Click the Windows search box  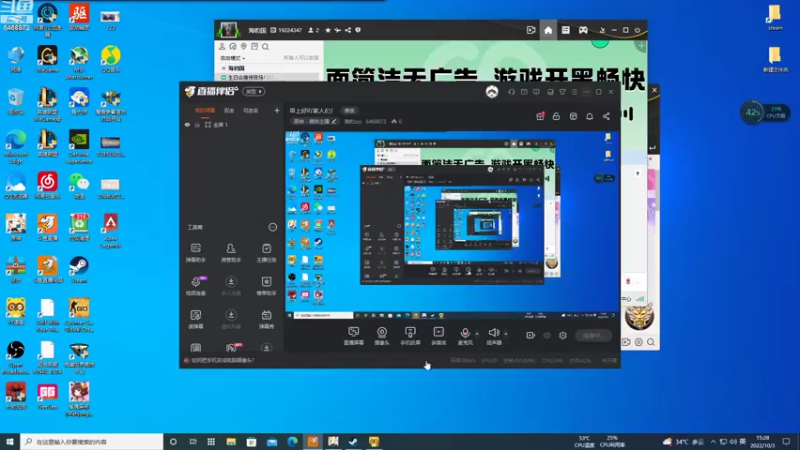pyautogui.click(x=92, y=441)
